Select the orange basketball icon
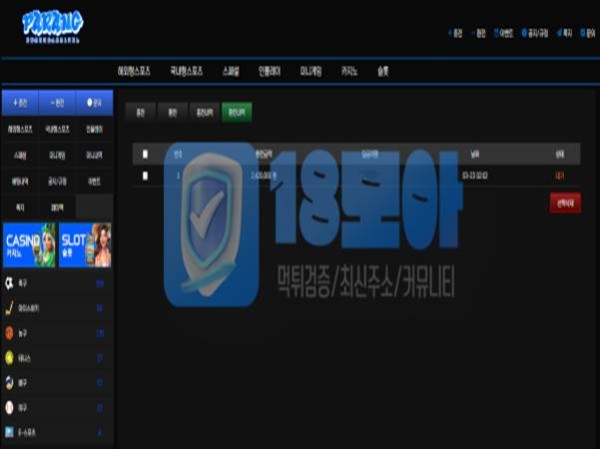The image size is (600, 449). (9, 333)
